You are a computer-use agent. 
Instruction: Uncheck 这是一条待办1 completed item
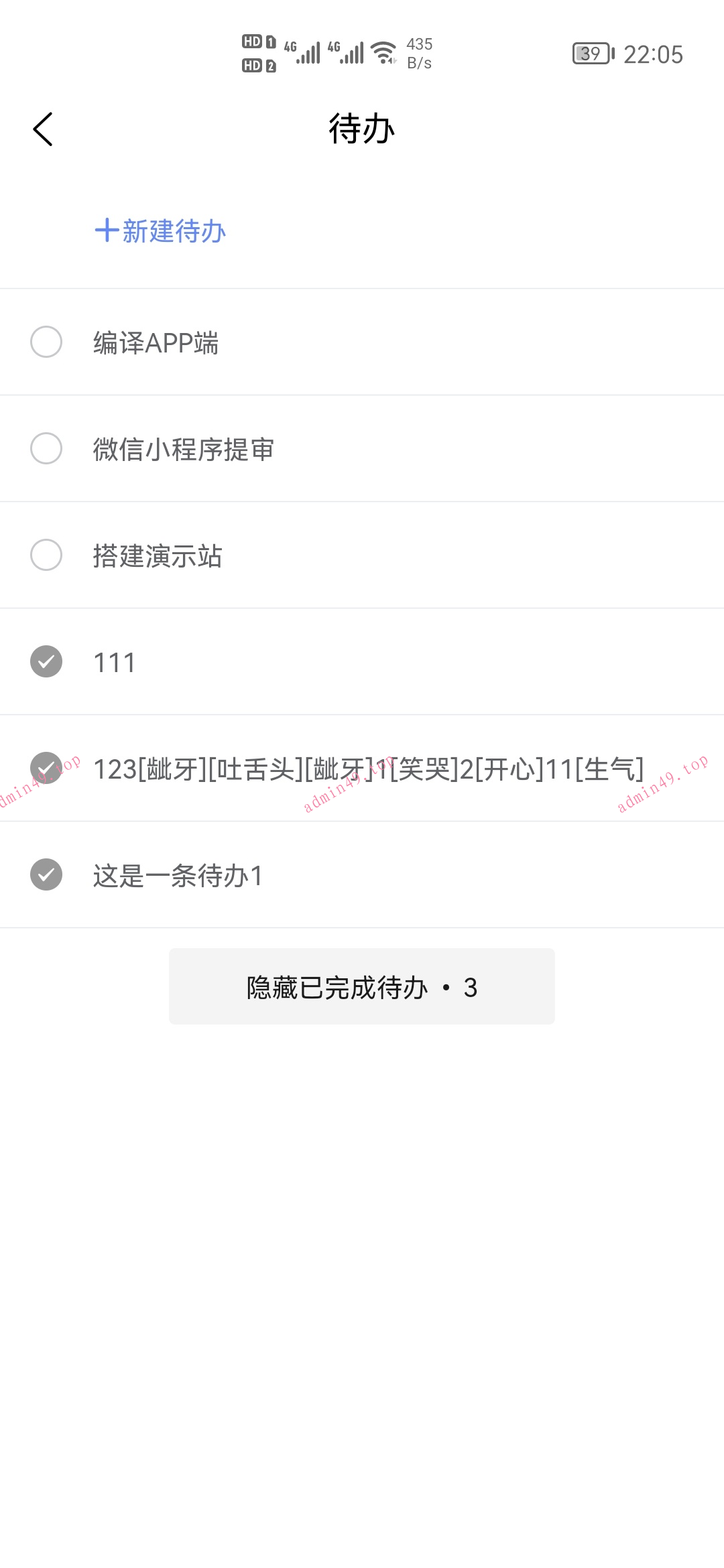click(46, 874)
